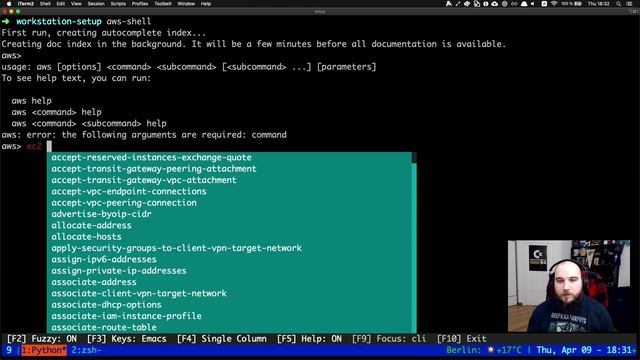Click the completion menu scrollbar
The image size is (640, 360).
click(x=414, y=242)
